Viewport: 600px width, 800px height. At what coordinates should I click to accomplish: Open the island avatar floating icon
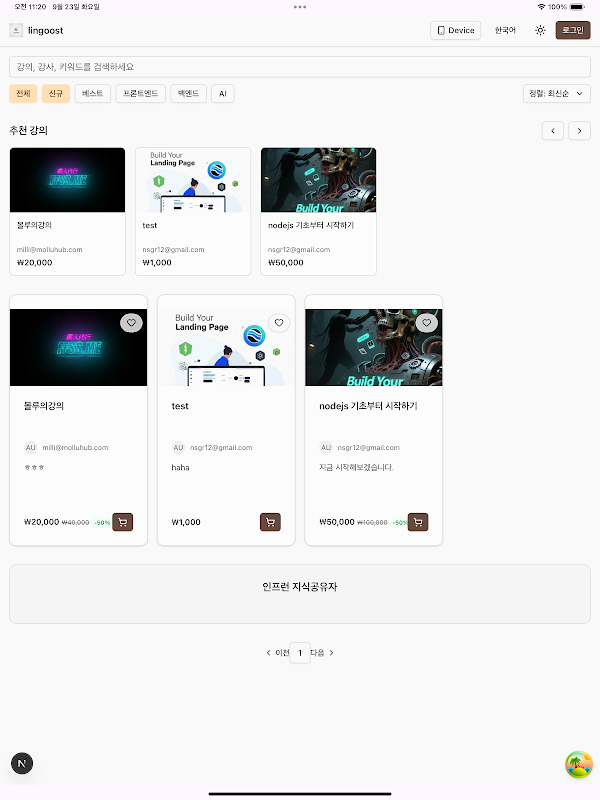579,764
